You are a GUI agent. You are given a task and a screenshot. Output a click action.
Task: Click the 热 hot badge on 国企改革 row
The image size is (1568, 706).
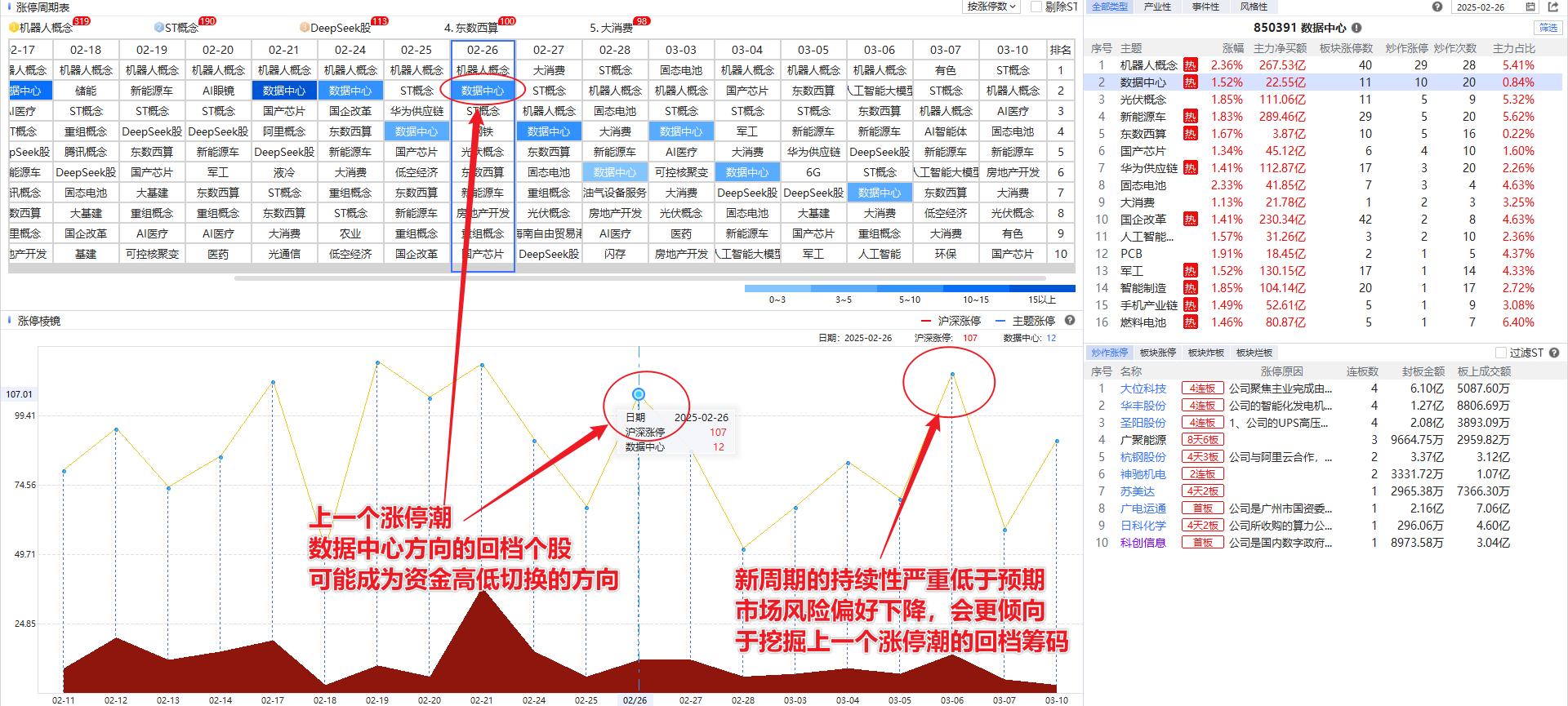point(1191,220)
